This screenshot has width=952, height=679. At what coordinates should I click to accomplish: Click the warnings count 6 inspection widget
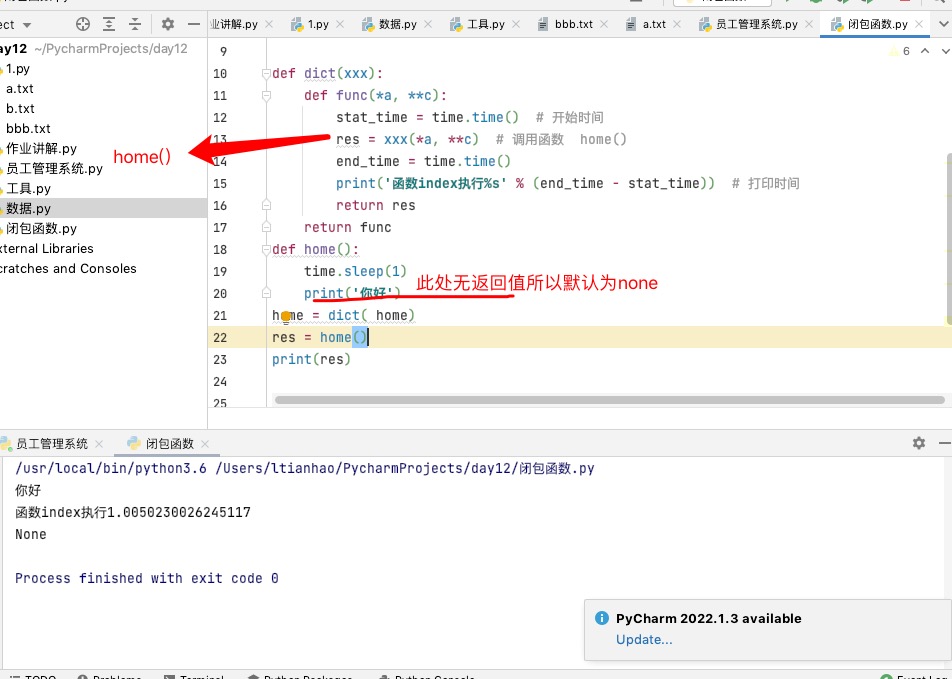(899, 51)
